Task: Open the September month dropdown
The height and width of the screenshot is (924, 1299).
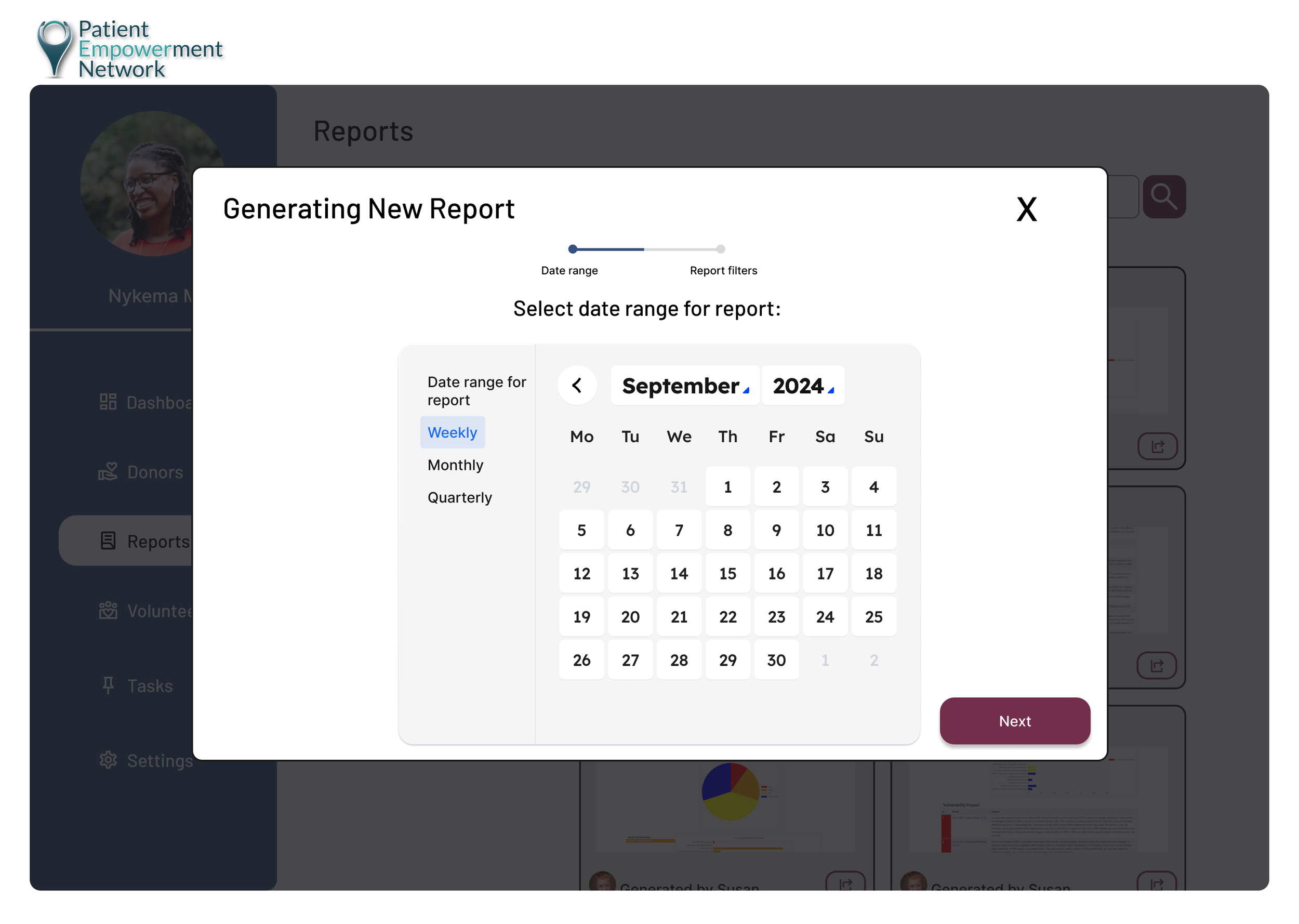Action: (685, 386)
